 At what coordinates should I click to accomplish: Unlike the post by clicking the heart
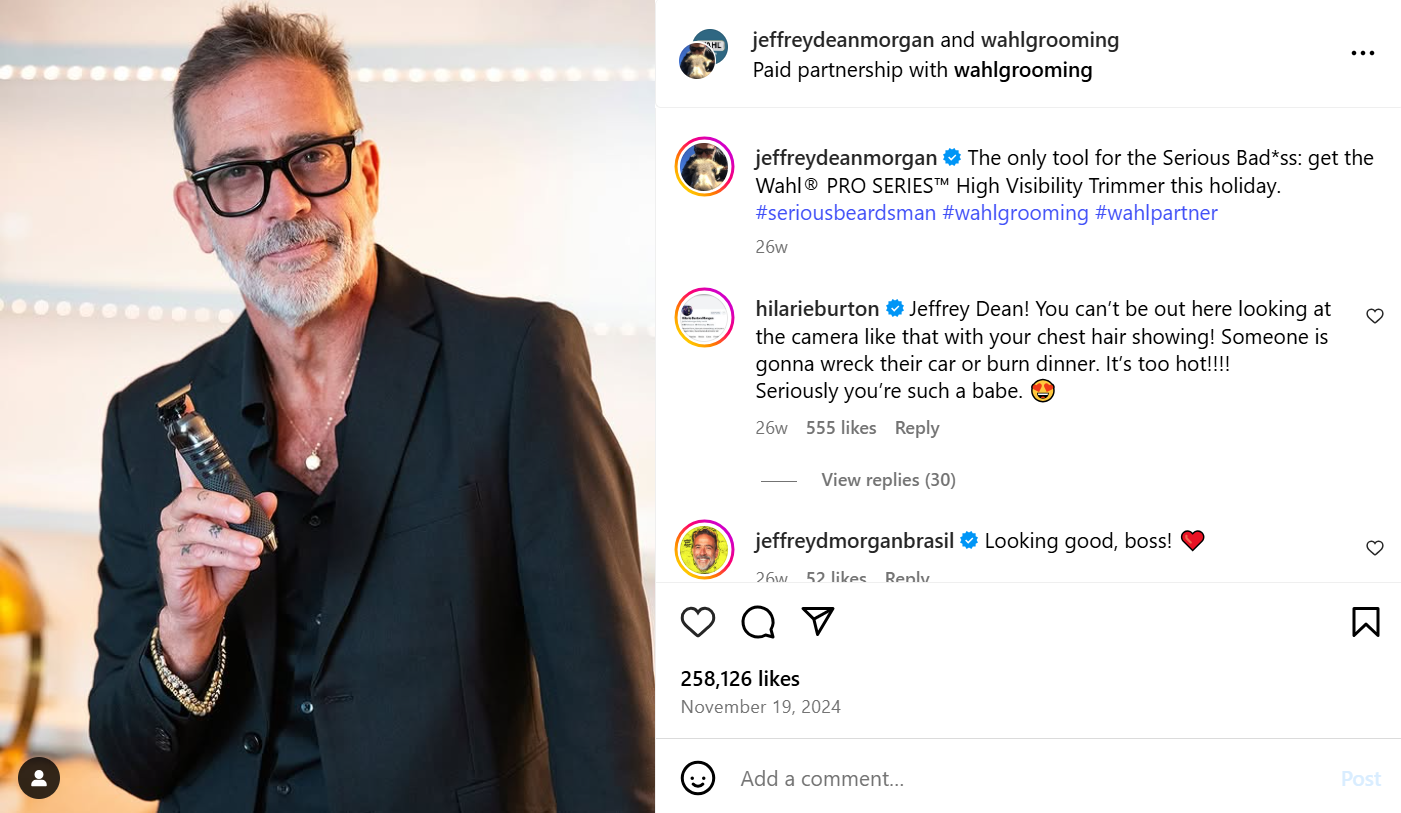697,621
